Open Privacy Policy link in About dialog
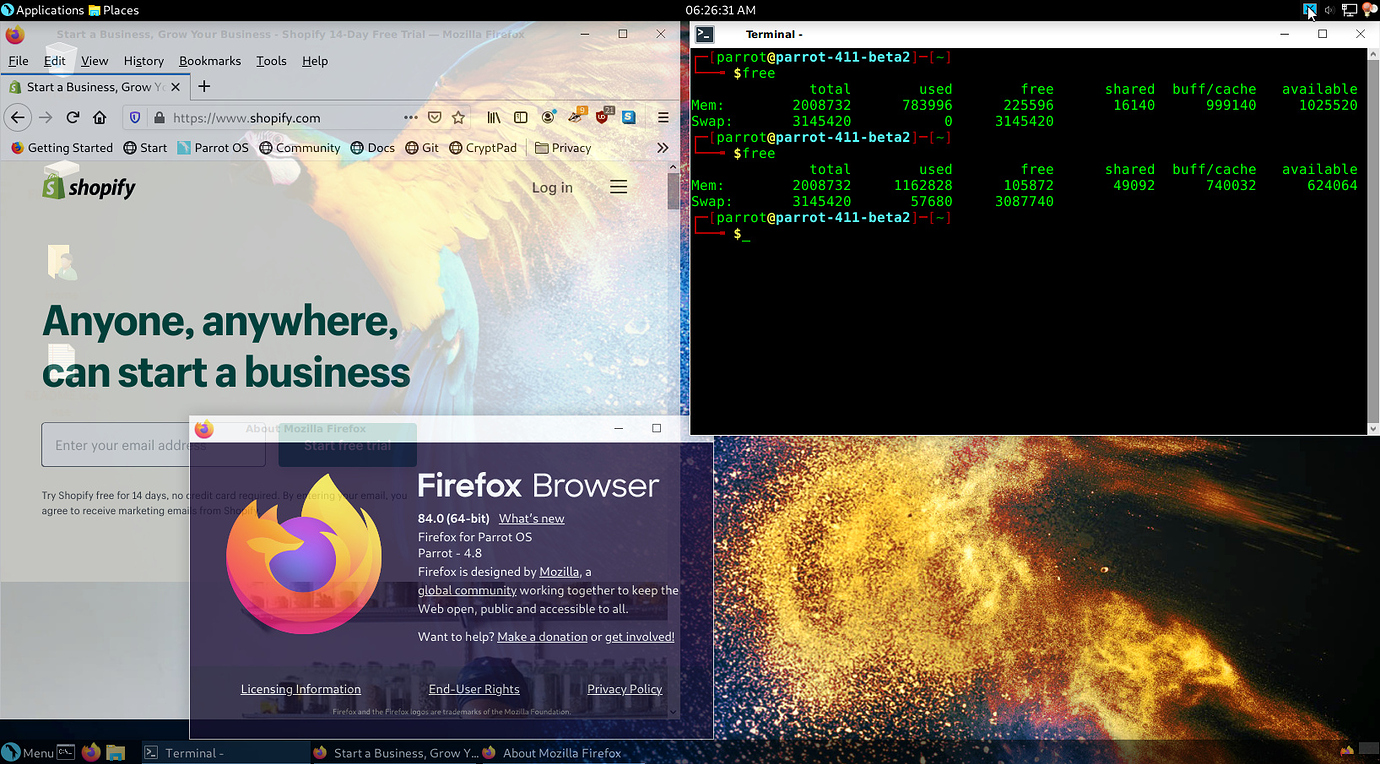Viewport: 1380px width, 764px height. click(x=625, y=689)
